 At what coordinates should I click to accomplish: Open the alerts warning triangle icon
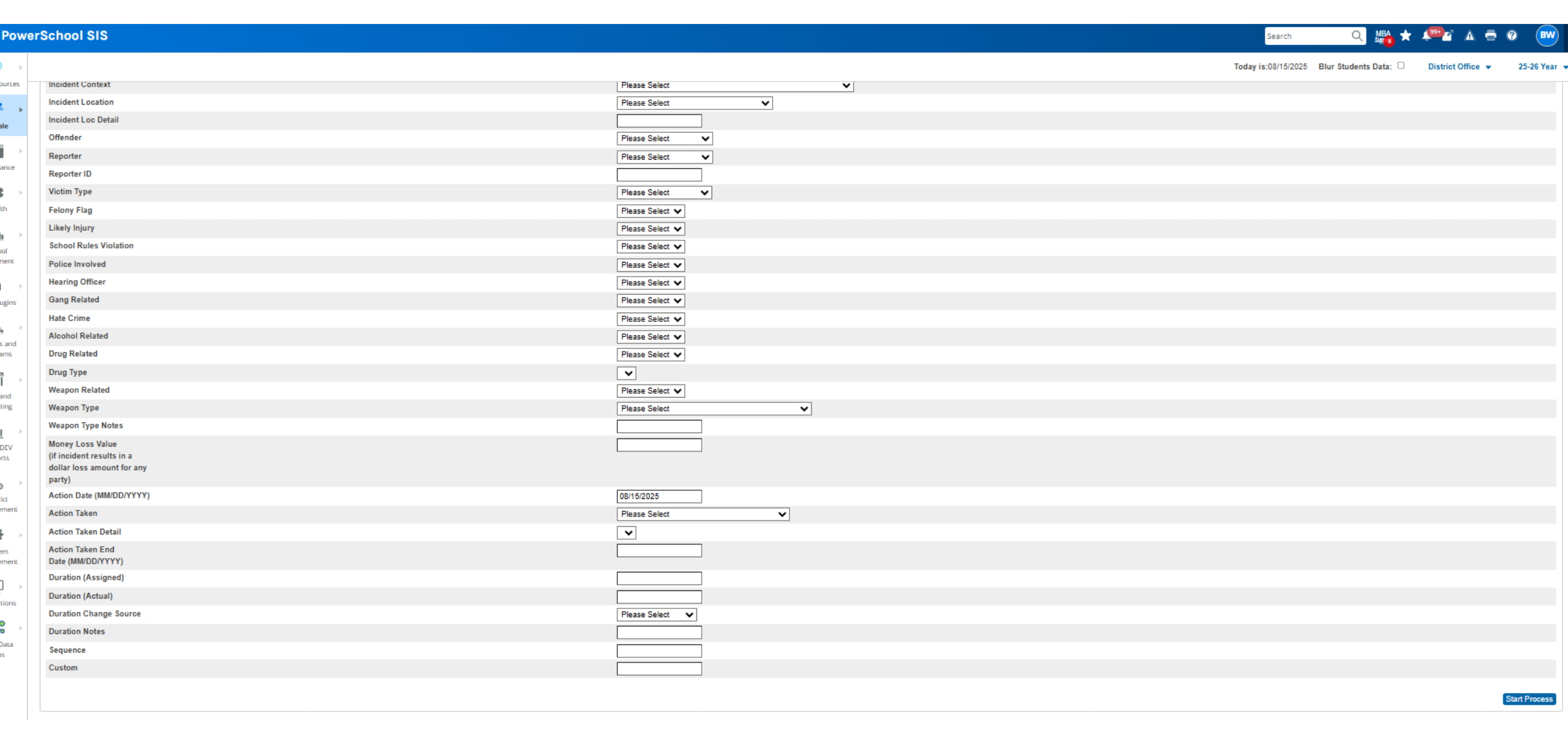click(x=1469, y=36)
